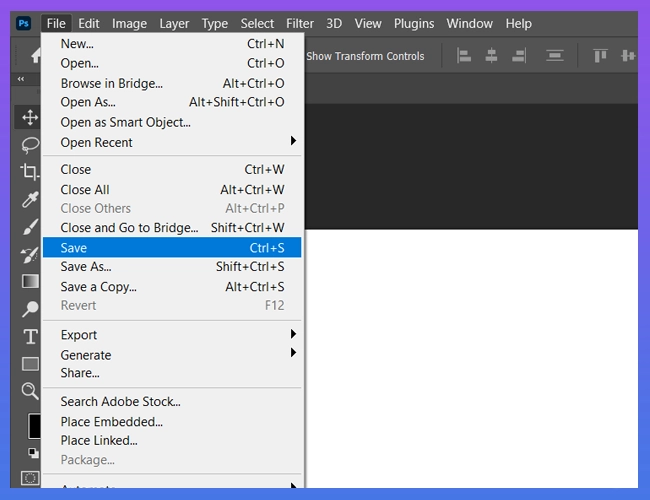650x500 pixels.
Task: Select the Eyedropper tool
Action: tap(30, 199)
